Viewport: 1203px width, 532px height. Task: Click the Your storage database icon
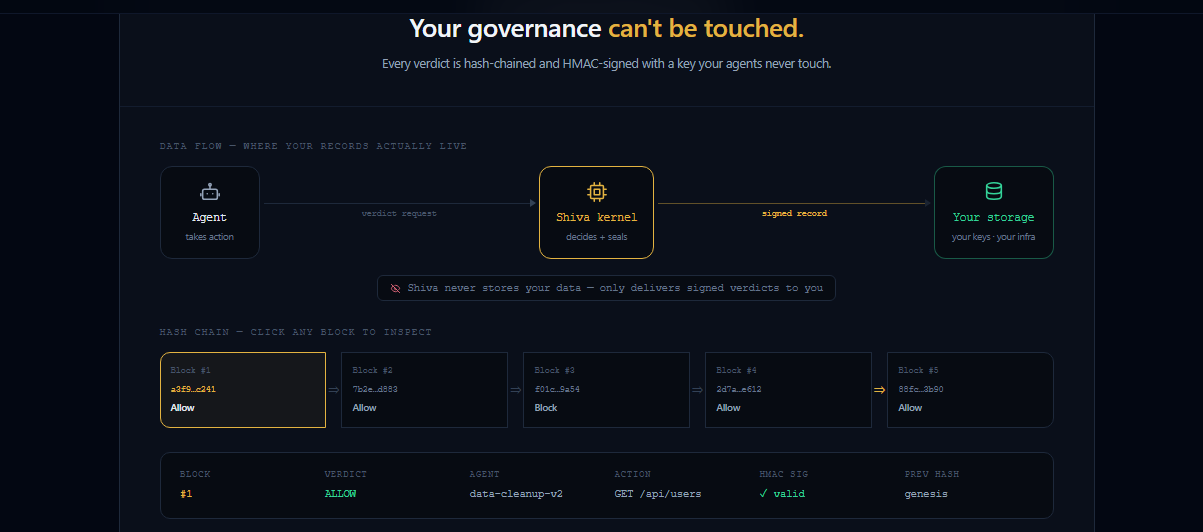click(993, 191)
